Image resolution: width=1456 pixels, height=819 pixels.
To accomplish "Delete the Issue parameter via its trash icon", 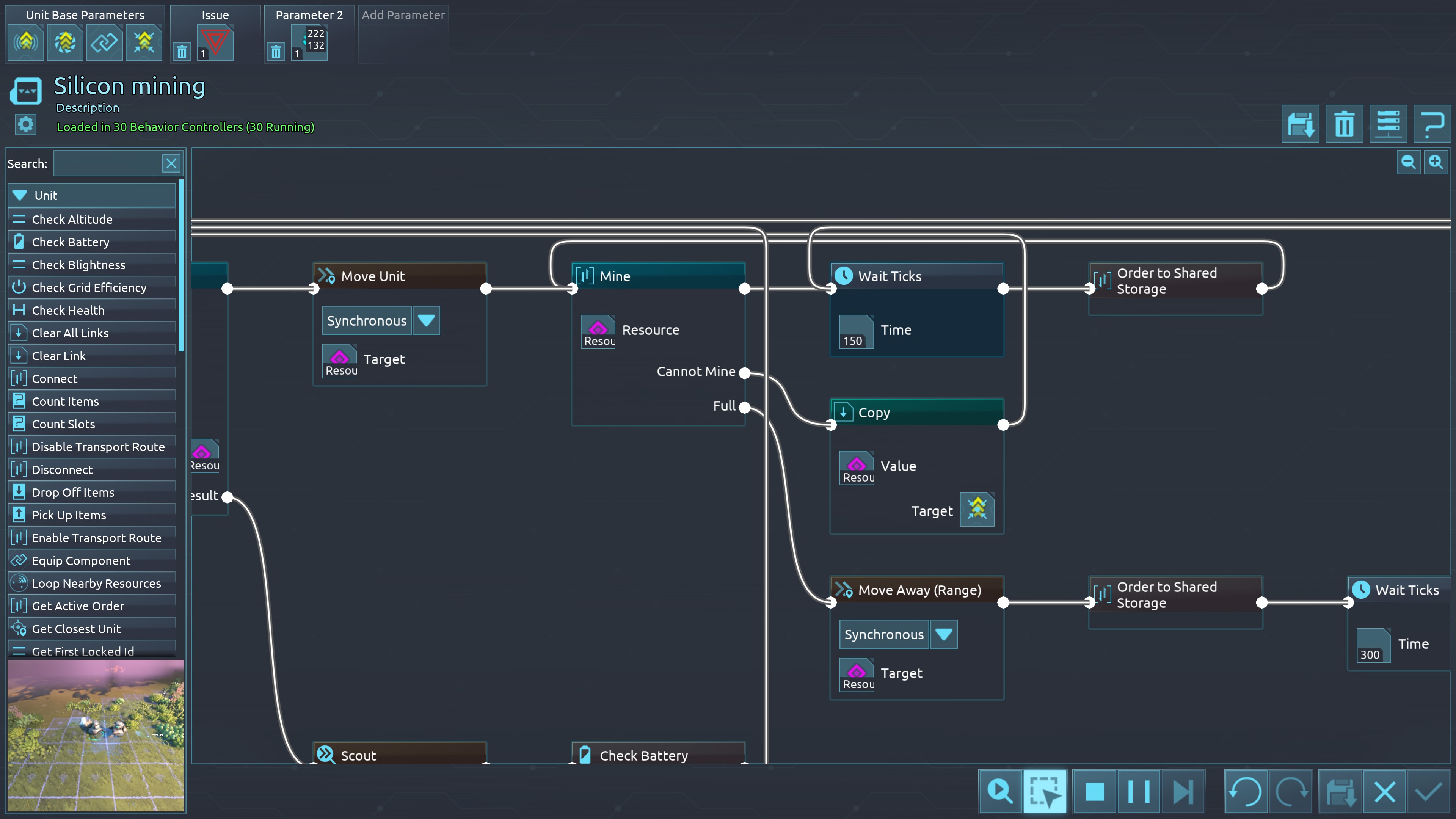I will tap(182, 52).
